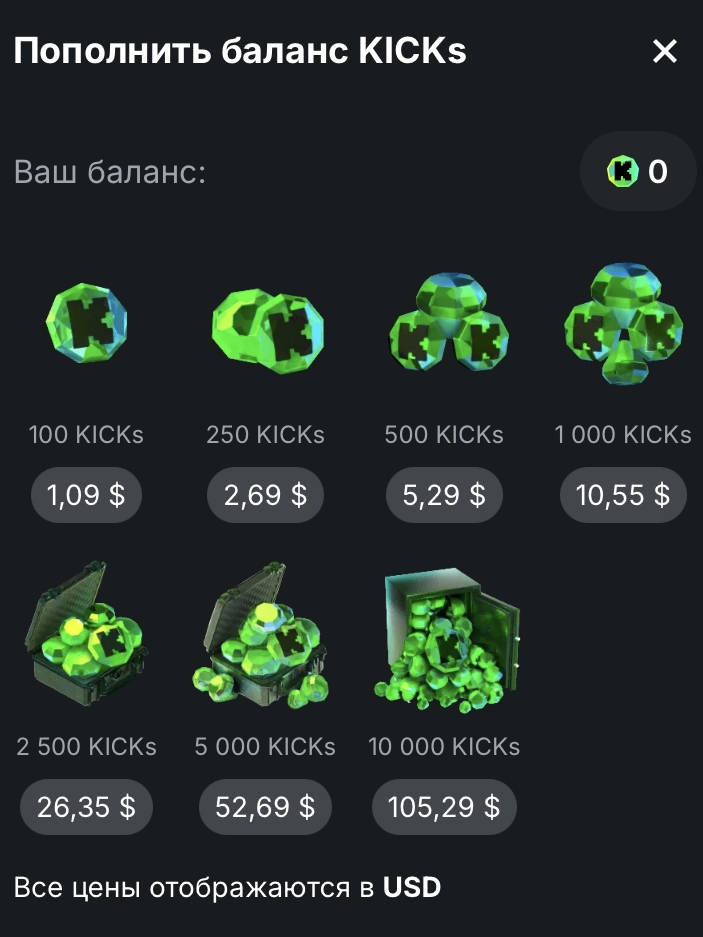Viewport: 703px width, 937px height.
Task: Choose the open case 2 500 KICKs icon
Action: (x=85, y=634)
